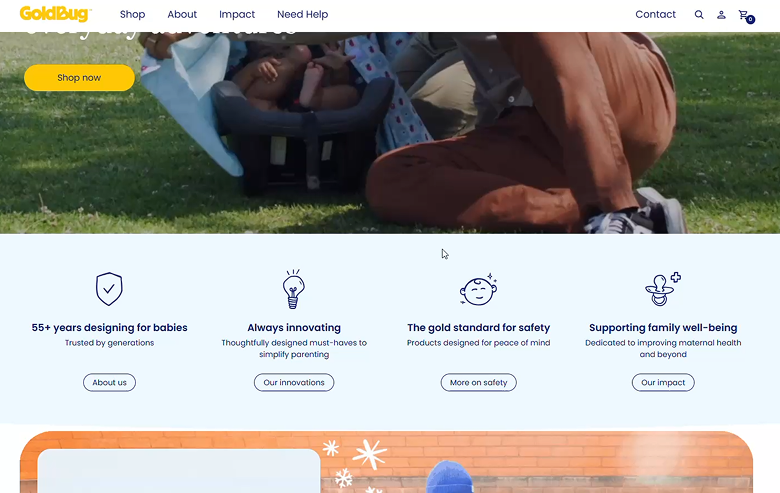Open the Impact menu item
This screenshot has width=780, height=493.
click(237, 14)
